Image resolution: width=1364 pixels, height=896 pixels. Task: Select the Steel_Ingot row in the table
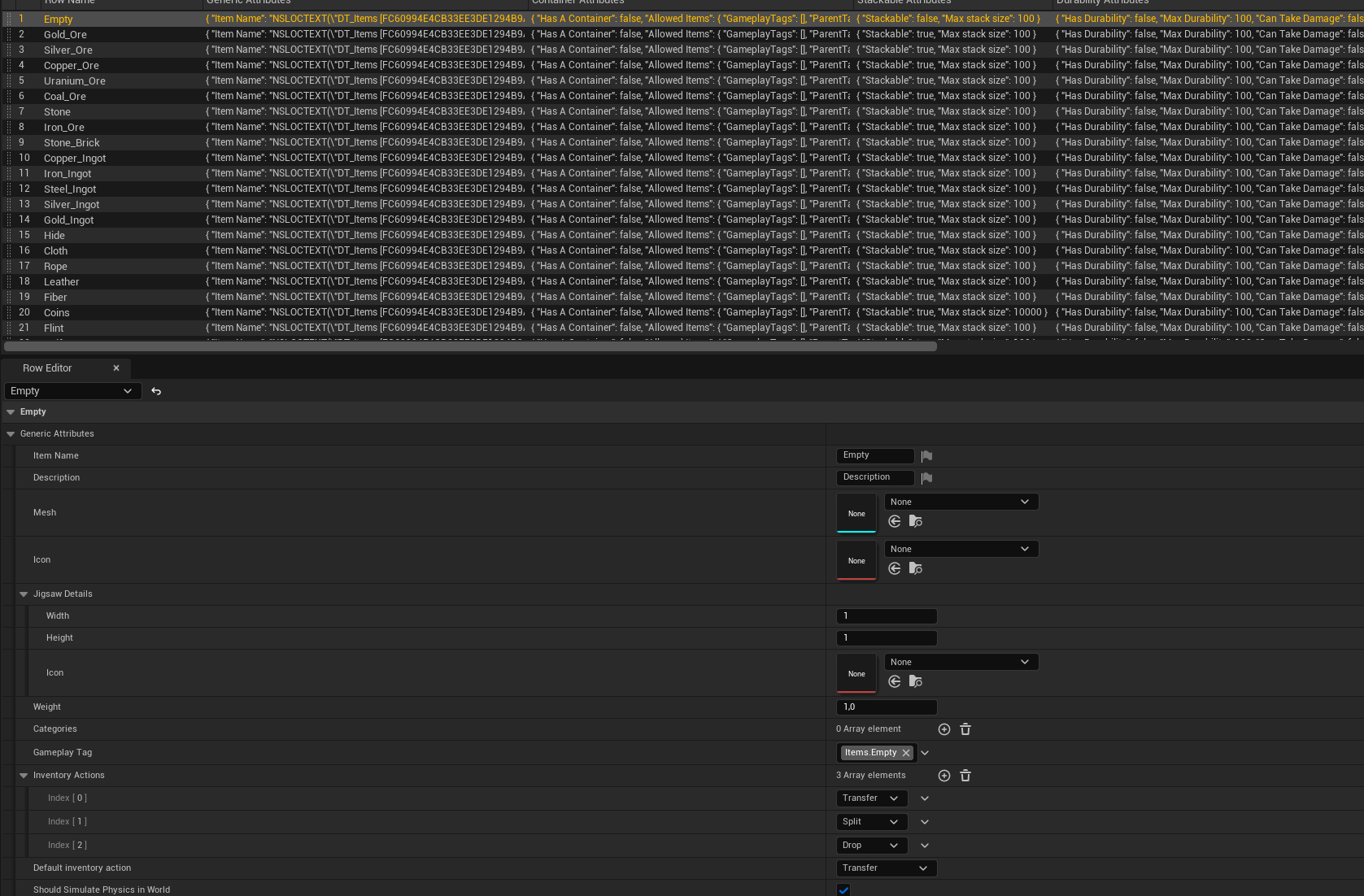(682, 189)
